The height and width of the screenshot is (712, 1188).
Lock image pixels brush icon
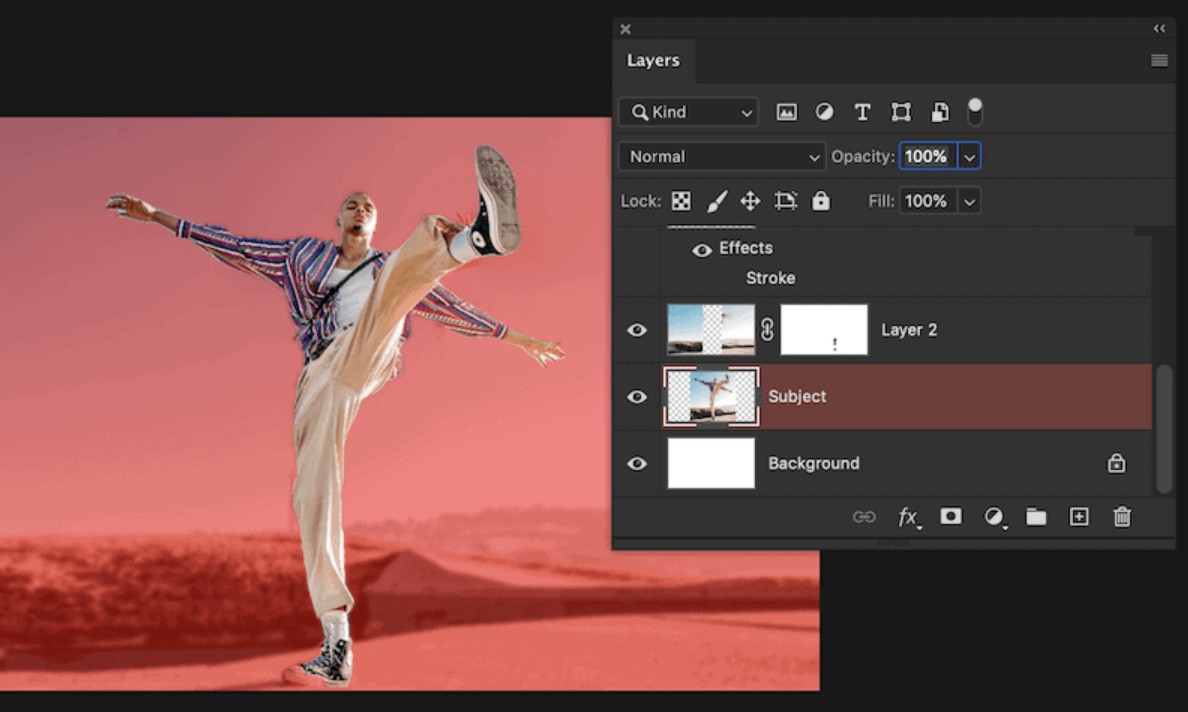click(716, 201)
